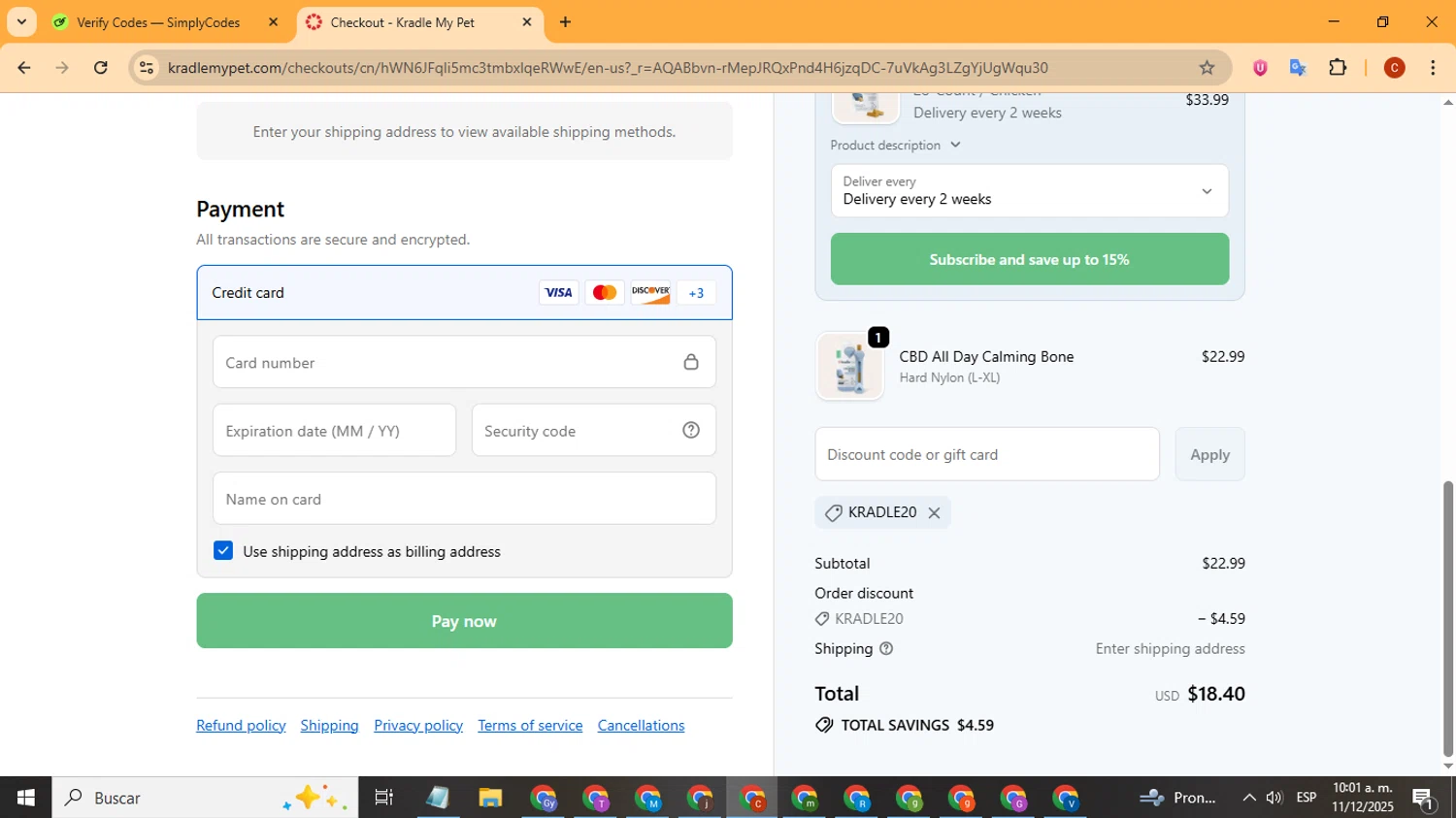Open the Extensions puzzle menu

click(x=1338, y=67)
